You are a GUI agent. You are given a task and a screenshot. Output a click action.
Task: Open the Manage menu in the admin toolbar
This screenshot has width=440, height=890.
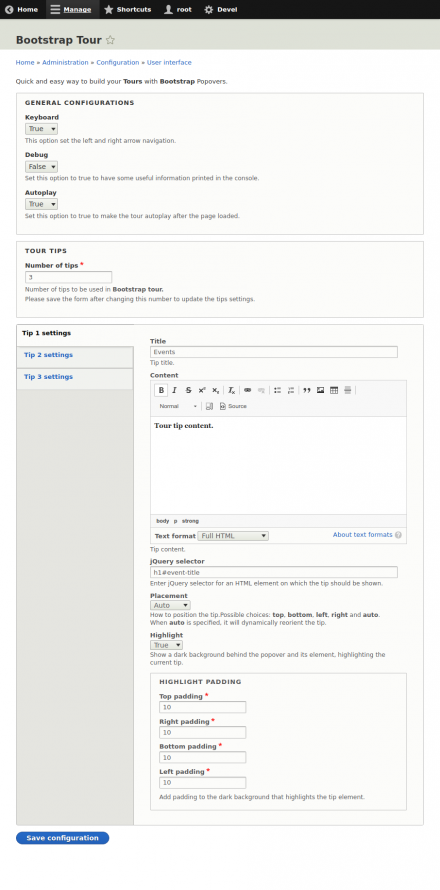tap(72, 10)
